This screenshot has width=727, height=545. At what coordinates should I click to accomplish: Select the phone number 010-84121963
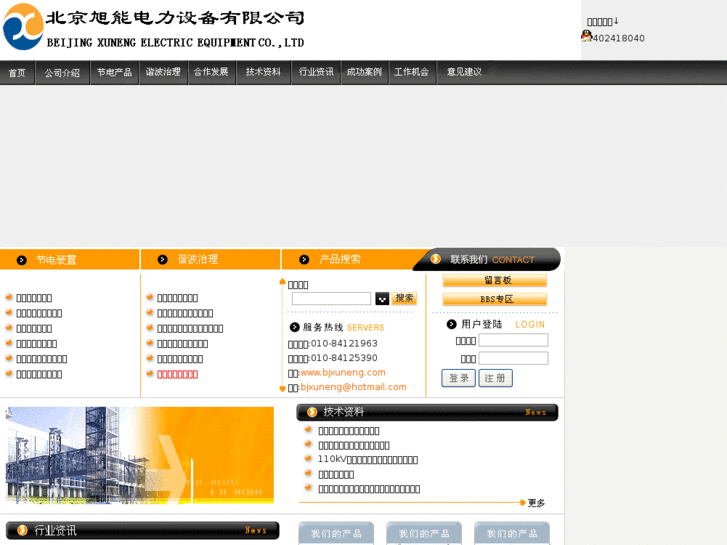coord(344,344)
